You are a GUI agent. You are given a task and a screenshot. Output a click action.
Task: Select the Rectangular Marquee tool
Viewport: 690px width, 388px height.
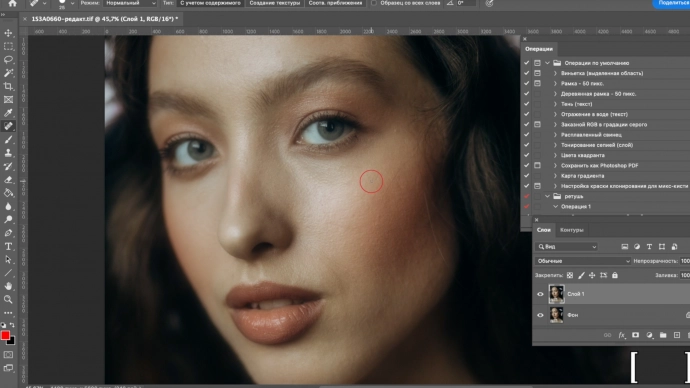pyautogui.click(x=8, y=46)
